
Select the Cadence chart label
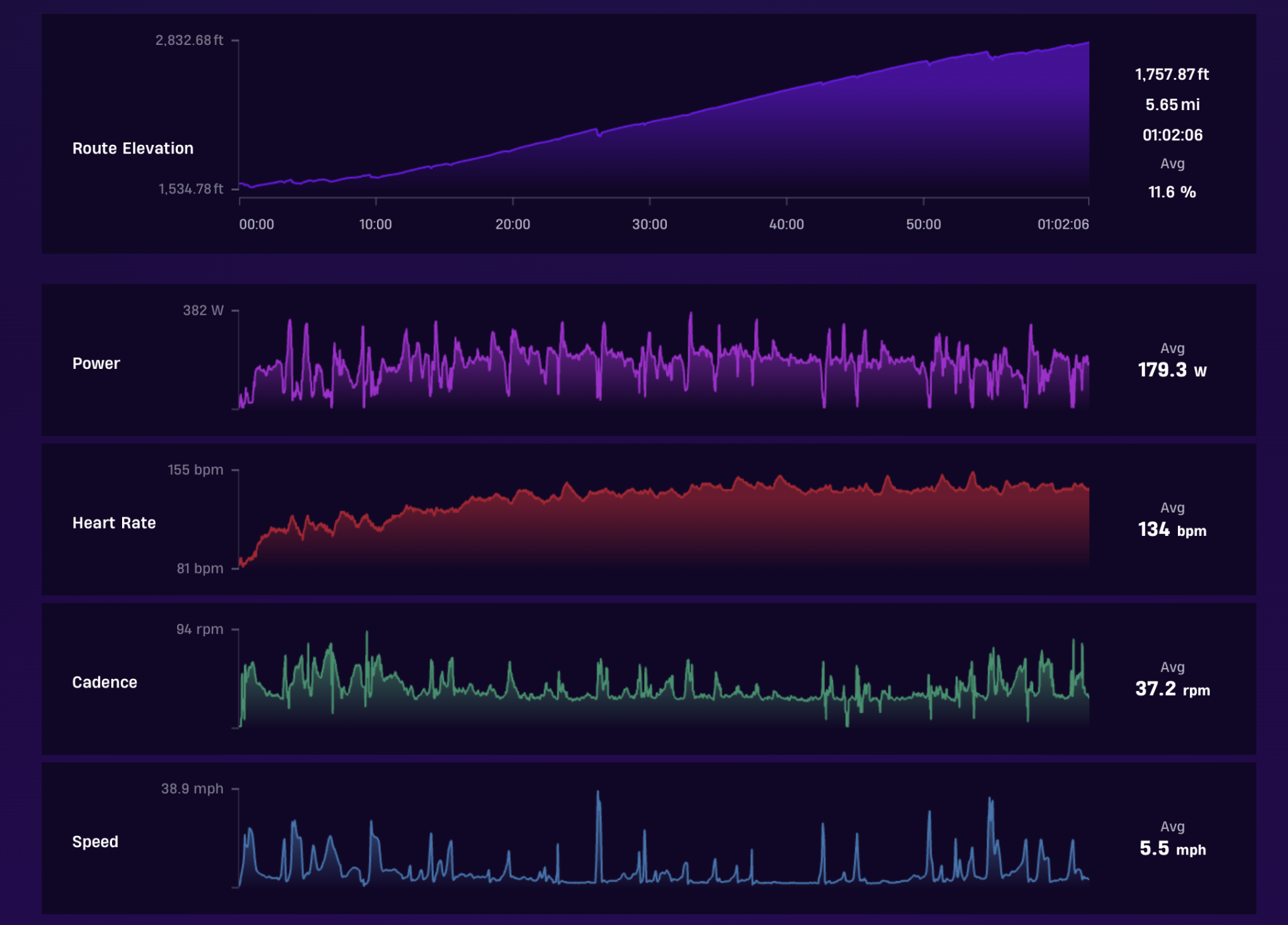[x=105, y=682]
